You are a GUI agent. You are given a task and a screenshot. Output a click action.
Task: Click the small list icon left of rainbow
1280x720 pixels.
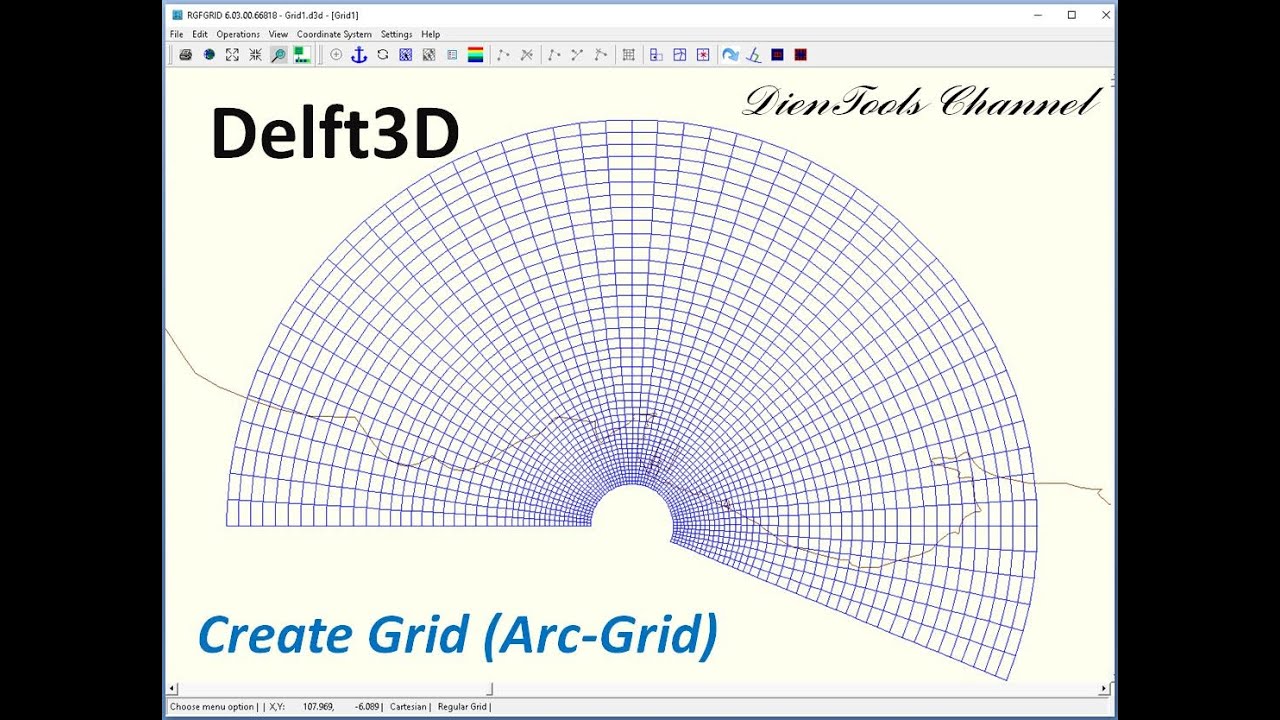point(452,55)
